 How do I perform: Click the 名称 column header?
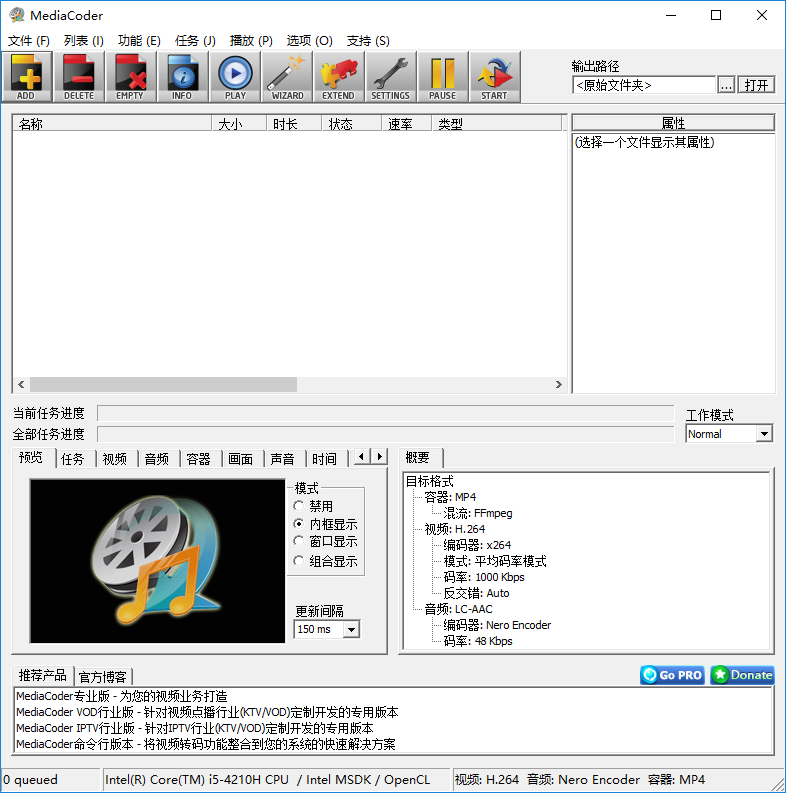112,124
